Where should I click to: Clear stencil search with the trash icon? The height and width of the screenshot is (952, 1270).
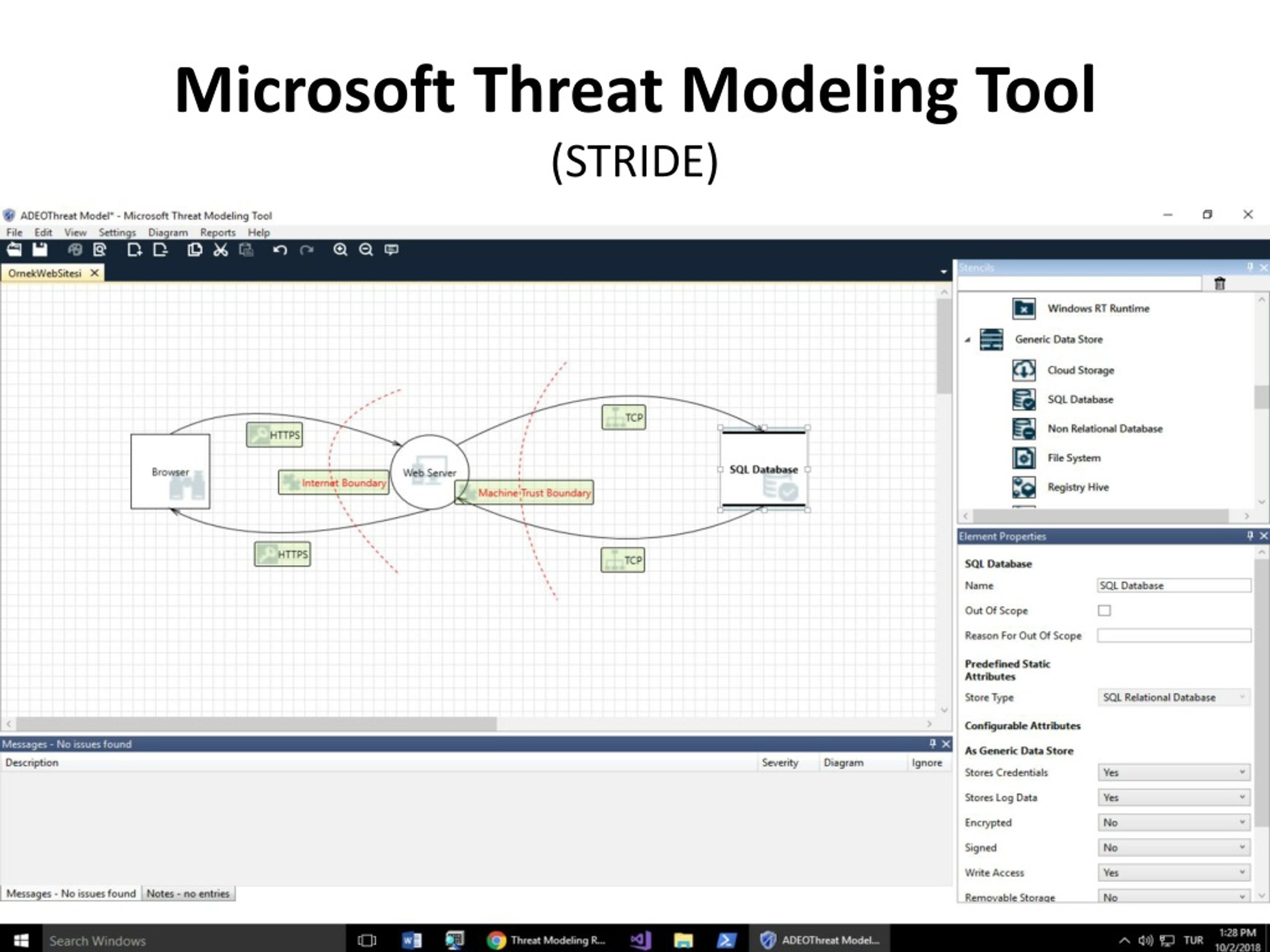pos(1219,284)
